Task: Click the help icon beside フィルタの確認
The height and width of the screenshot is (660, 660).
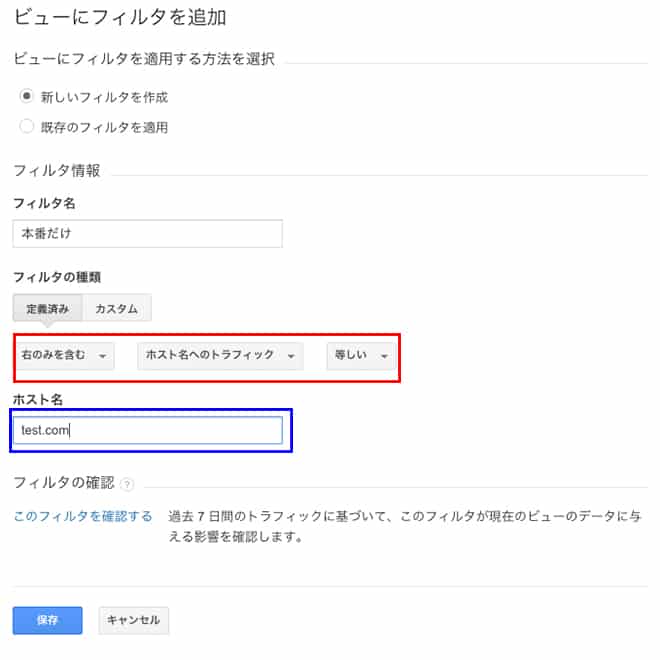Action: (x=127, y=484)
